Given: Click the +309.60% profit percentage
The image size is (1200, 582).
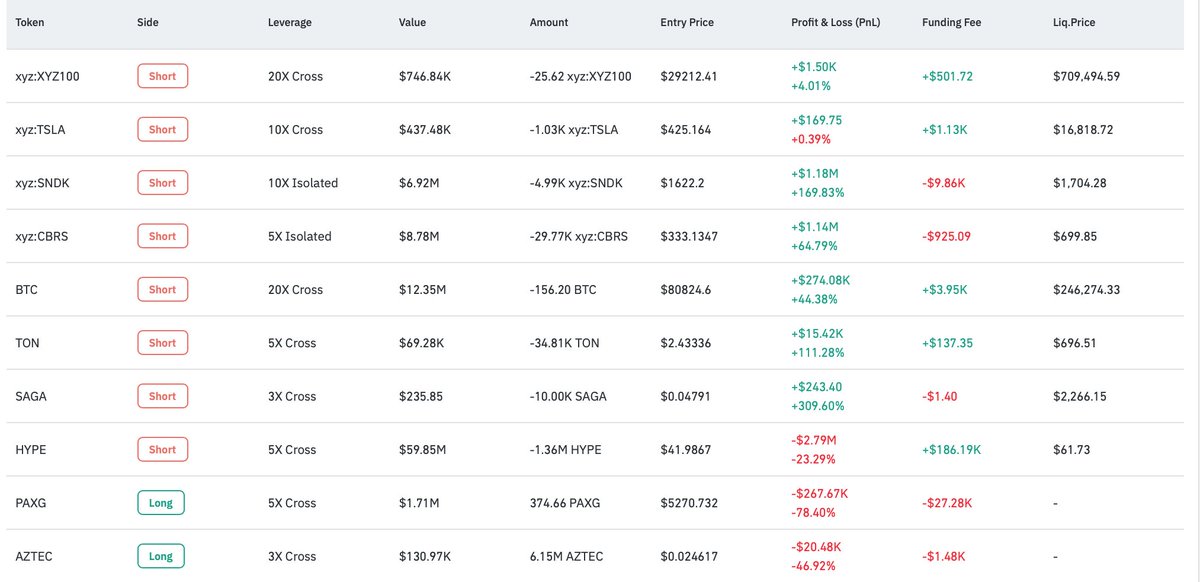Looking at the screenshot, I should (817, 406).
